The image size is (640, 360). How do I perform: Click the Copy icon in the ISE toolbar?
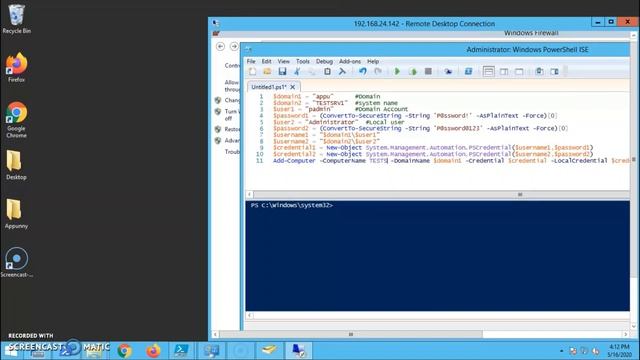click(x=312, y=71)
